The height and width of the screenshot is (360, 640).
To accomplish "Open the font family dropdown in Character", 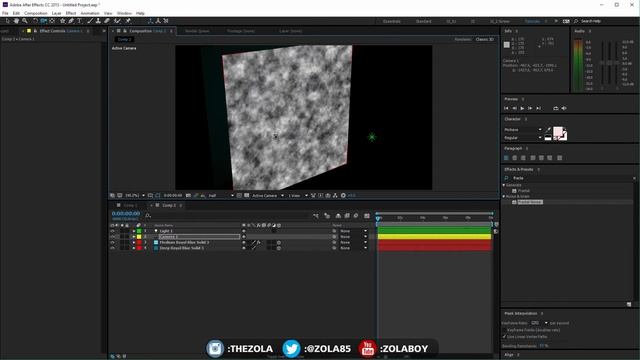I will pos(523,130).
